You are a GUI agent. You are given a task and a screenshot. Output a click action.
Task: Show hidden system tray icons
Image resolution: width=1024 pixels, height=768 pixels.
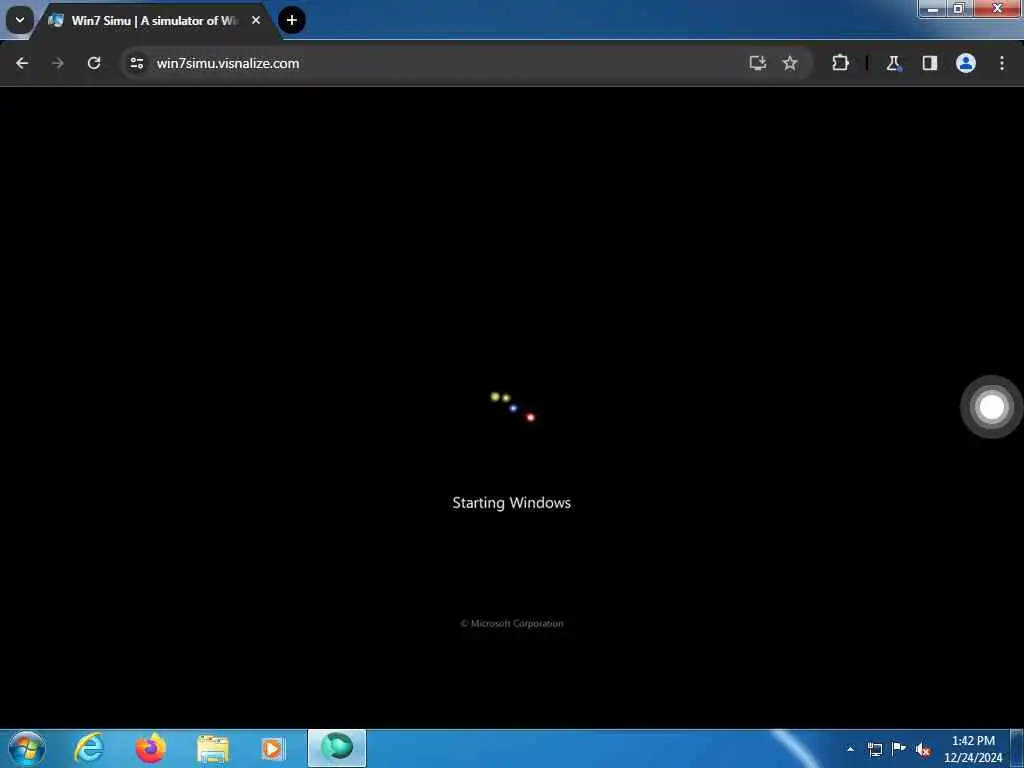click(x=850, y=749)
